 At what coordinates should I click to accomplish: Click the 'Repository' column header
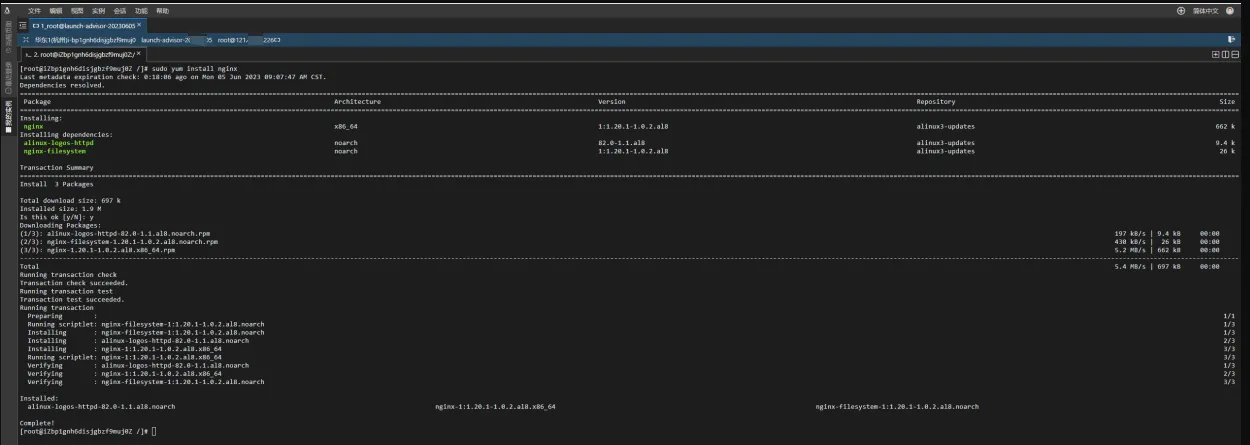(x=936, y=101)
